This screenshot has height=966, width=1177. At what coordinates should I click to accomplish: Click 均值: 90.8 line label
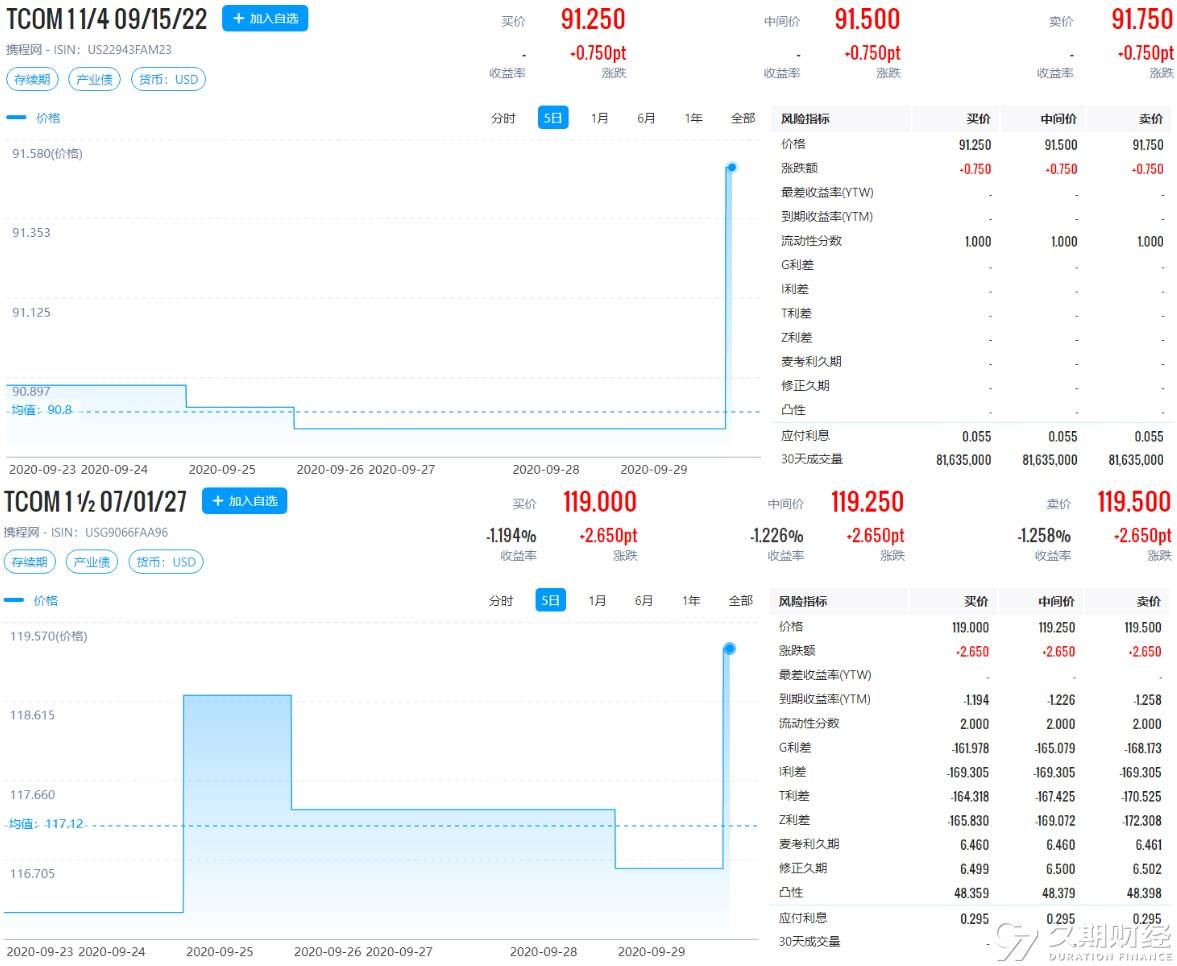point(42,410)
